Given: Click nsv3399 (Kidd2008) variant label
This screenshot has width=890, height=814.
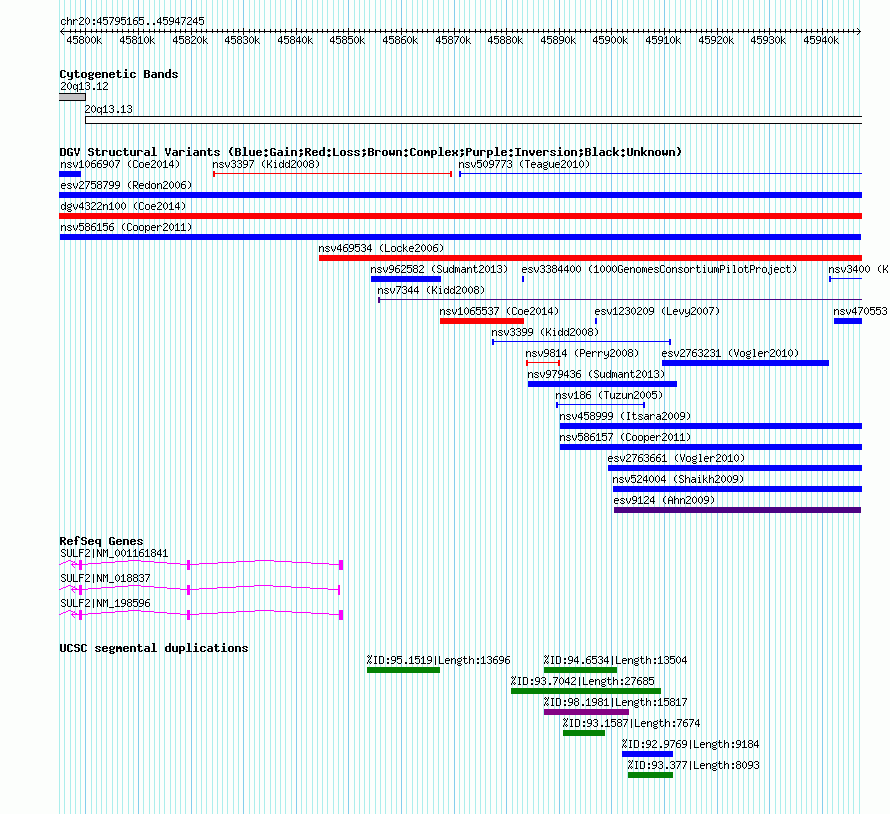Looking at the screenshot, I should tap(545, 332).
